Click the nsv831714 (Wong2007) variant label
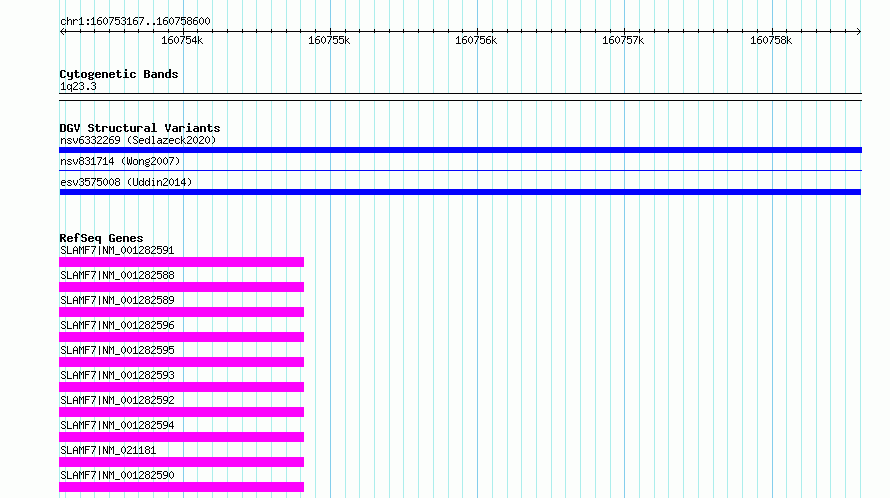 point(120,161)
